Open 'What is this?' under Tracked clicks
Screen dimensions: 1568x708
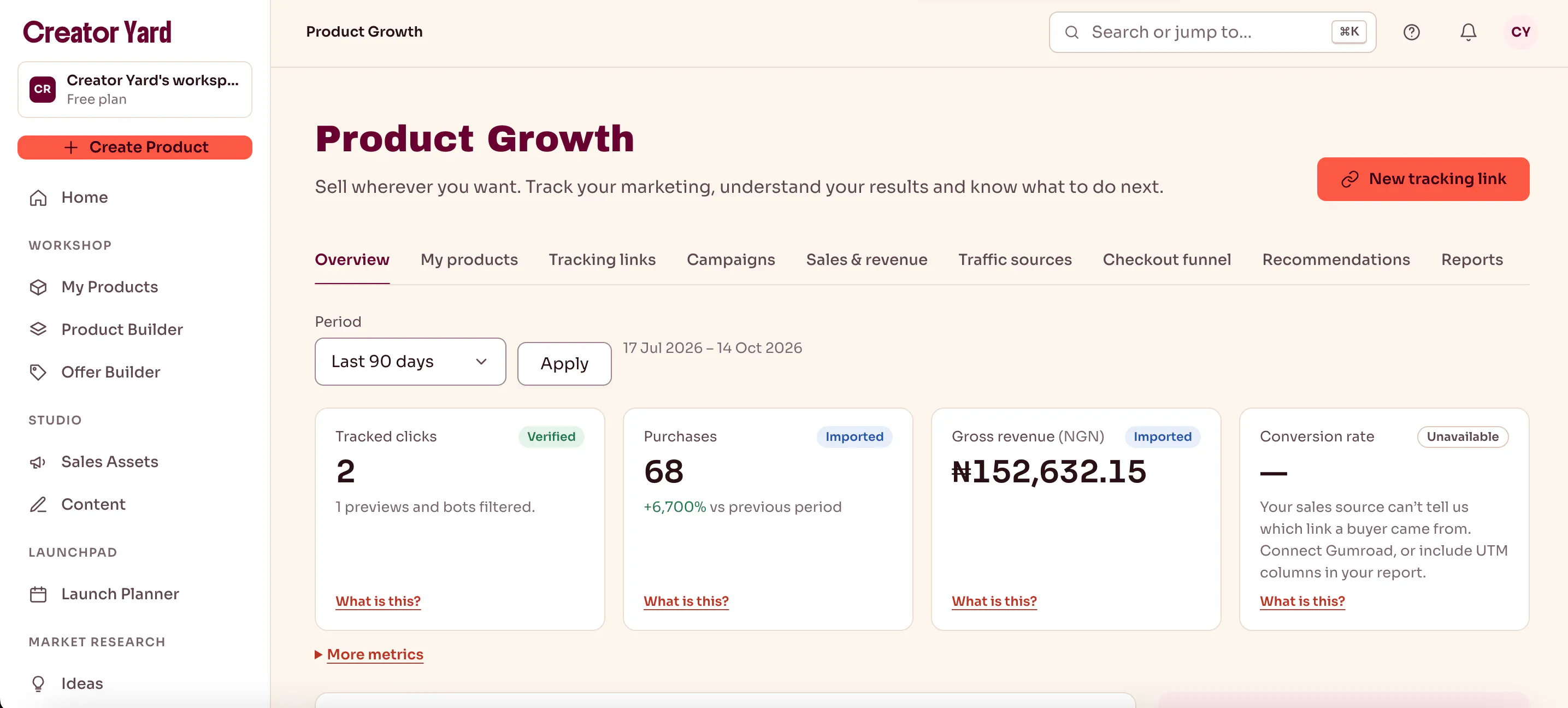(x=378, y=601)
